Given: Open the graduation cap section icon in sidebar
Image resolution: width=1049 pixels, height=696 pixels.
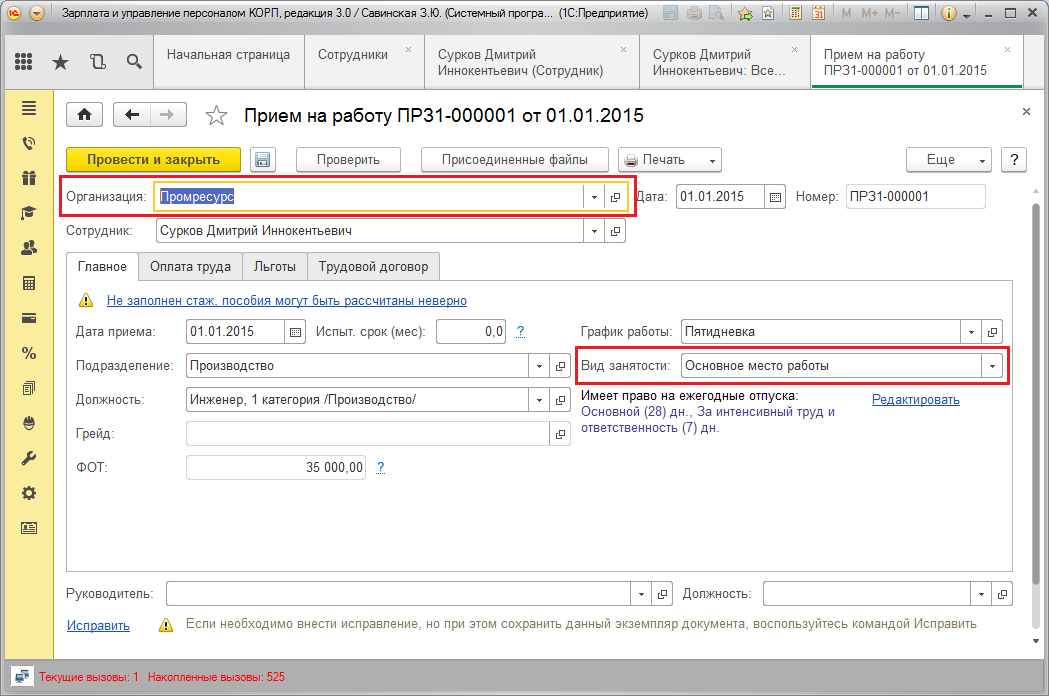Looking at the screenshot, I should tap(29, 213).
